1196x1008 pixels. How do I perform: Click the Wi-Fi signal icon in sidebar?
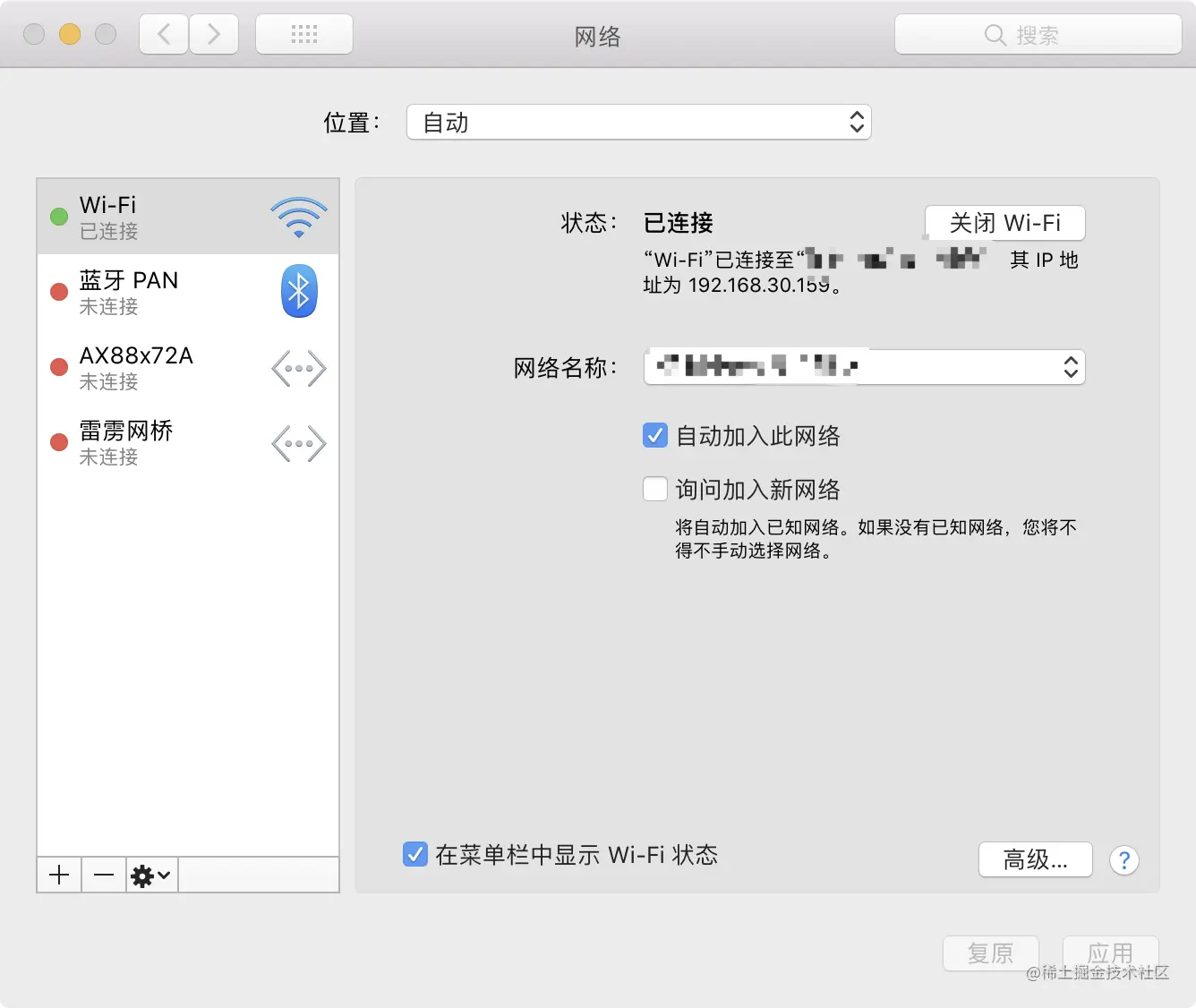pos(299,217)
